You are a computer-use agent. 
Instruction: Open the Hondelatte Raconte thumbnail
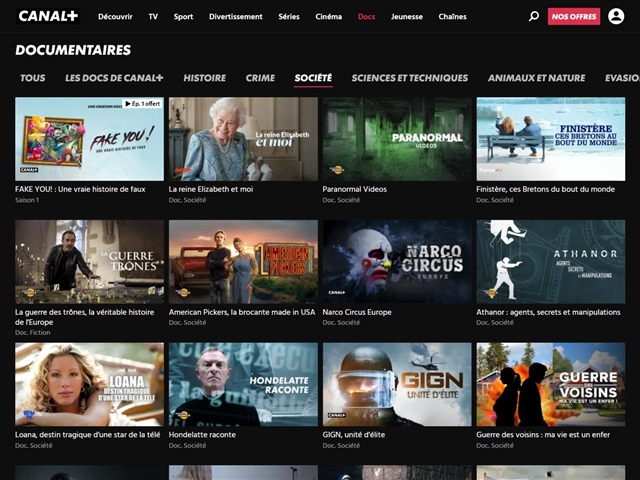point(243,384)
